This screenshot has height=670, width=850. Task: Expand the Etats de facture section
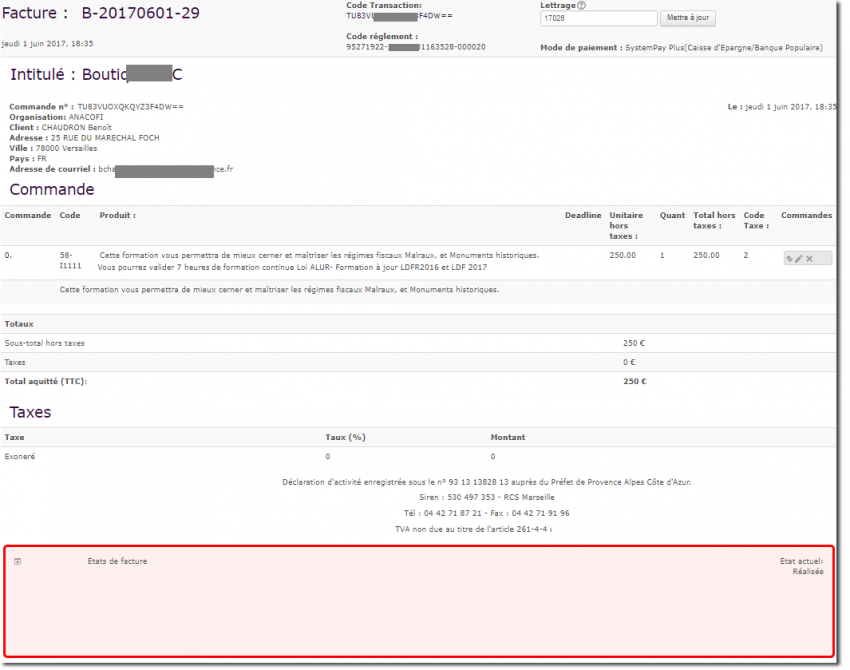(x=18, y=561)
